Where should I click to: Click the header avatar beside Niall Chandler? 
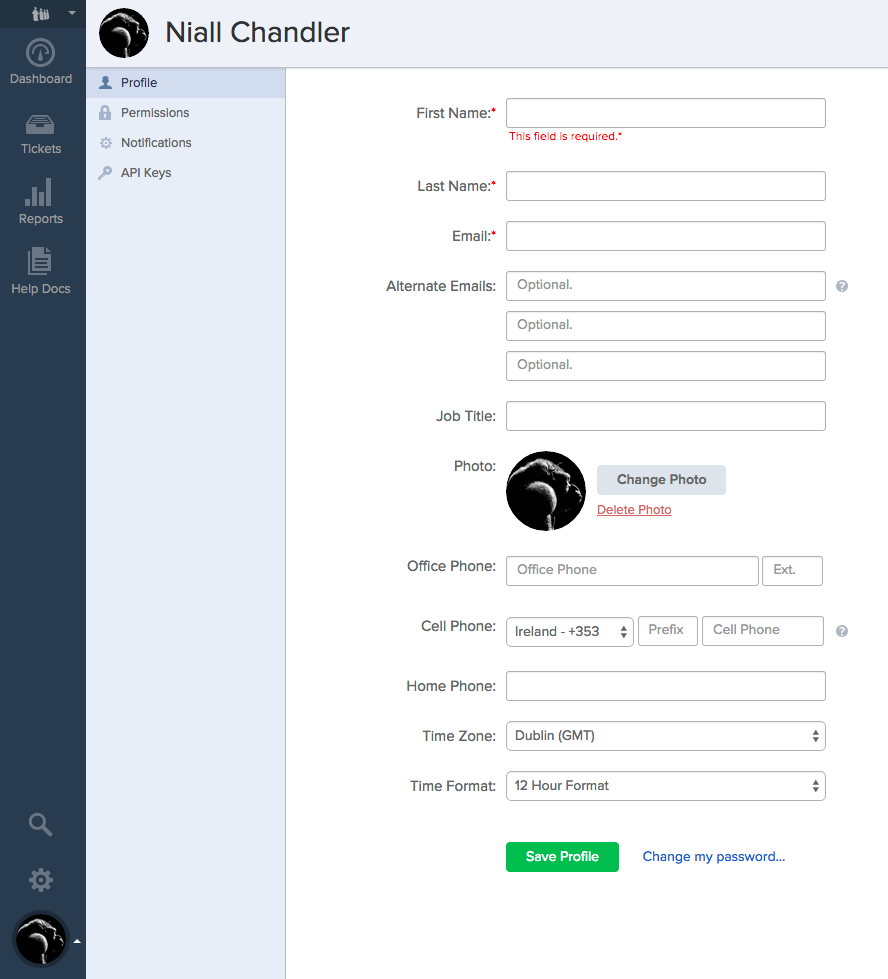[124, 33]
